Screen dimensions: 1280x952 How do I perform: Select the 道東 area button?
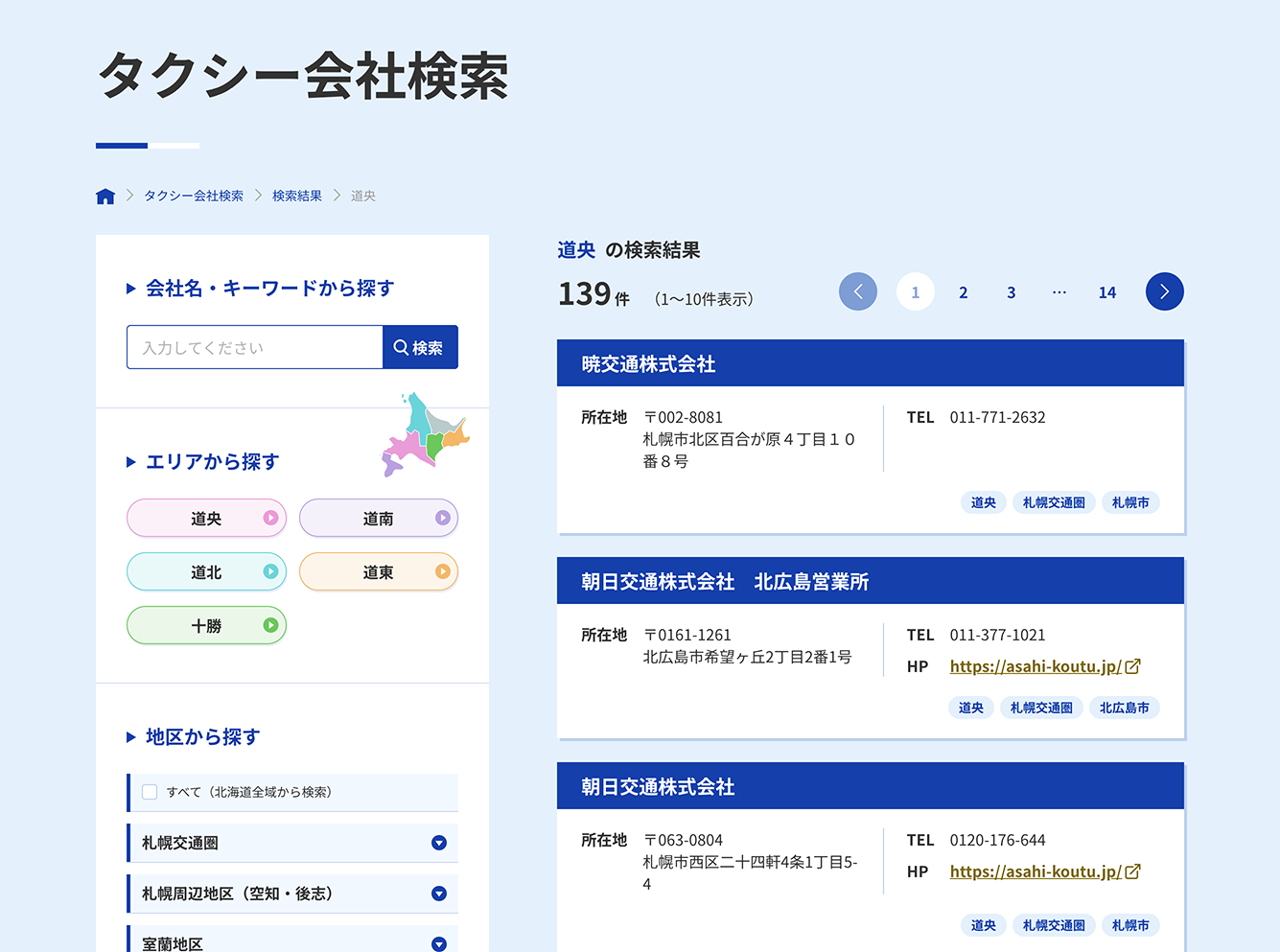(378, 572)
